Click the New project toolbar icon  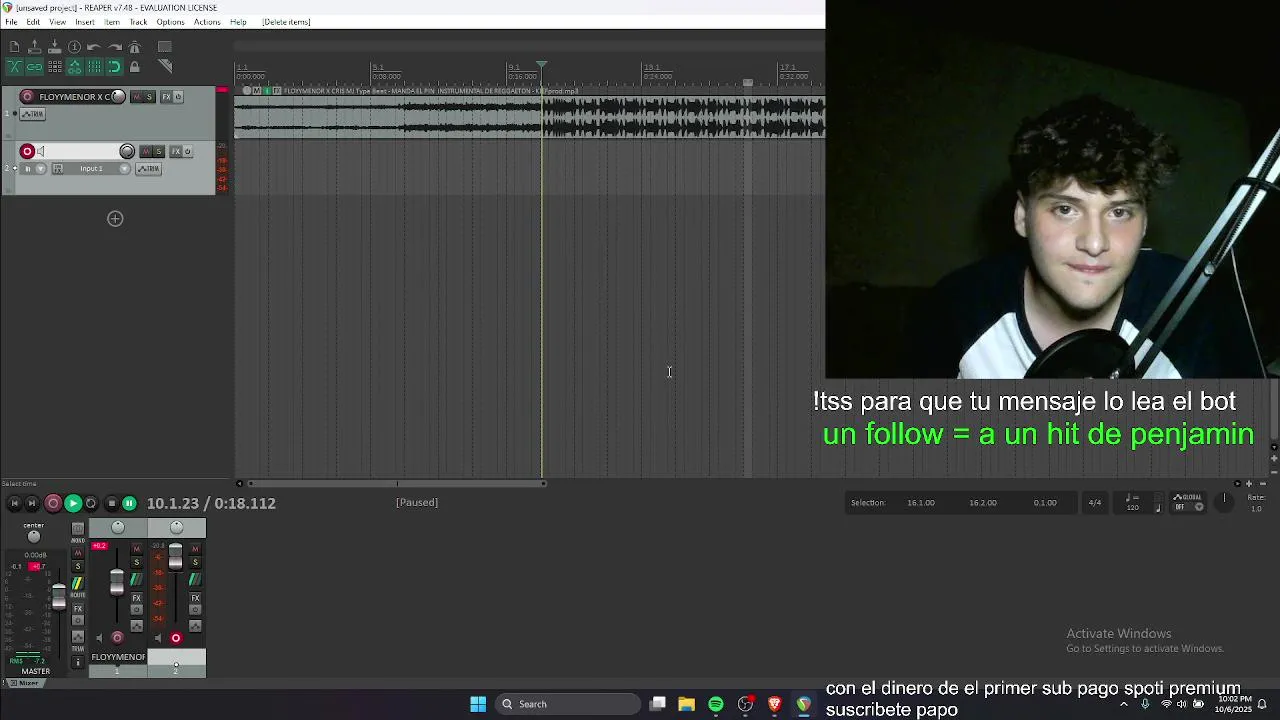[14, 47]
